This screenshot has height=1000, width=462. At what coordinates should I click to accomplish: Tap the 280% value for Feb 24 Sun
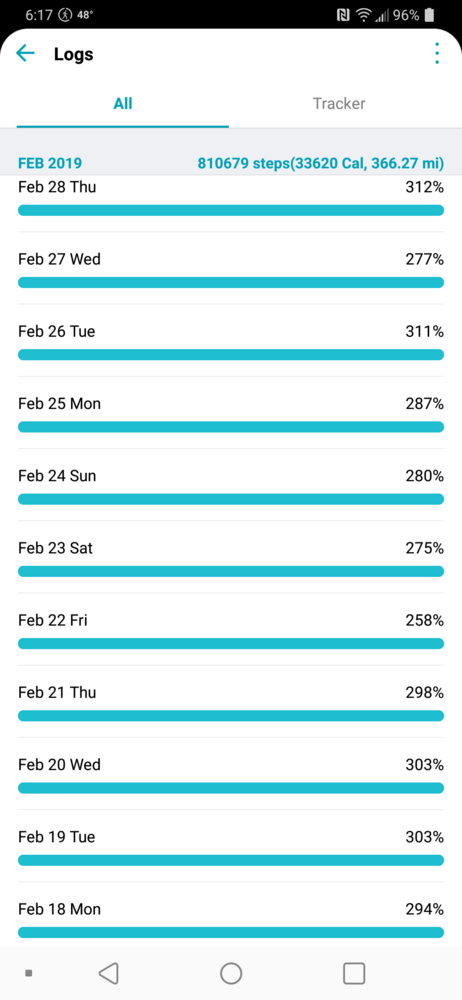tap(424, 476)
